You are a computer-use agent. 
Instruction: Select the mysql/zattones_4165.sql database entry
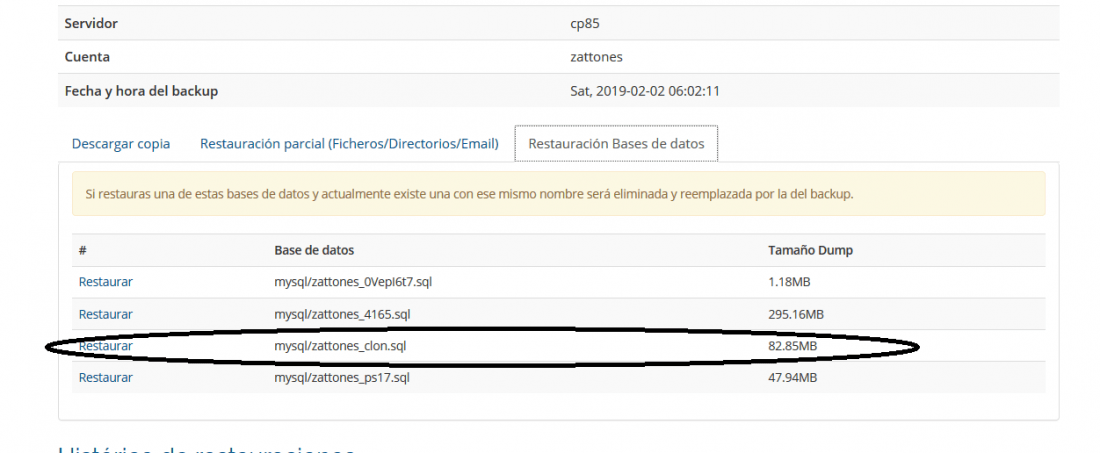[342, 314]
